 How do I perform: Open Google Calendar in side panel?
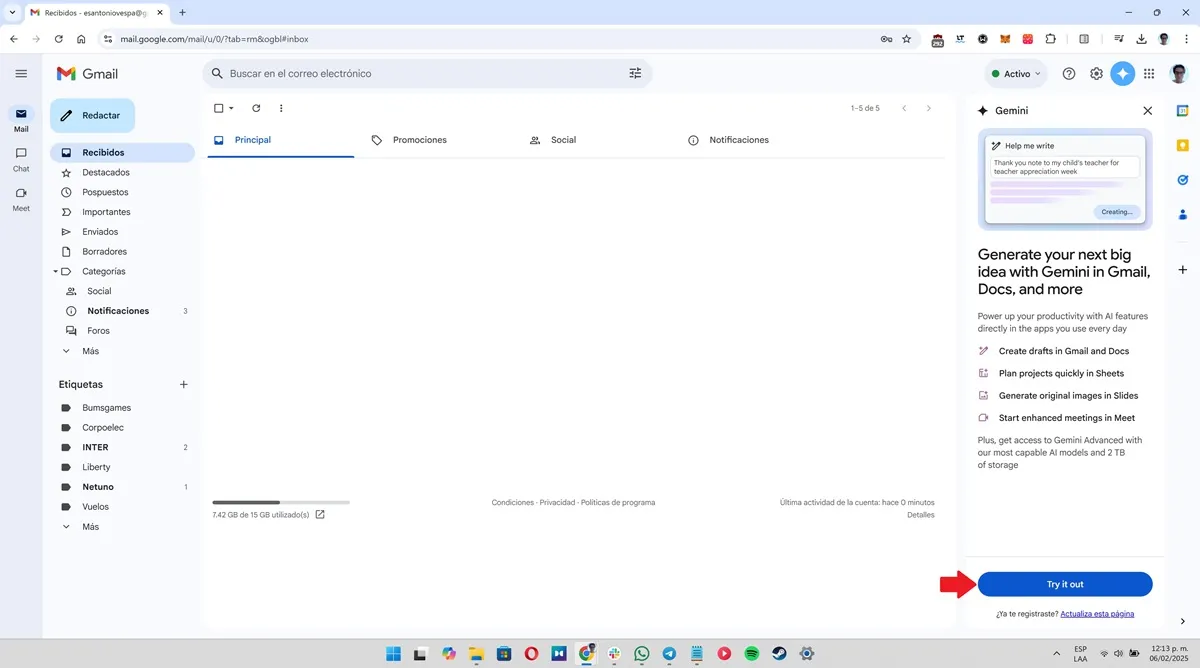click(x=1182, y=110)
